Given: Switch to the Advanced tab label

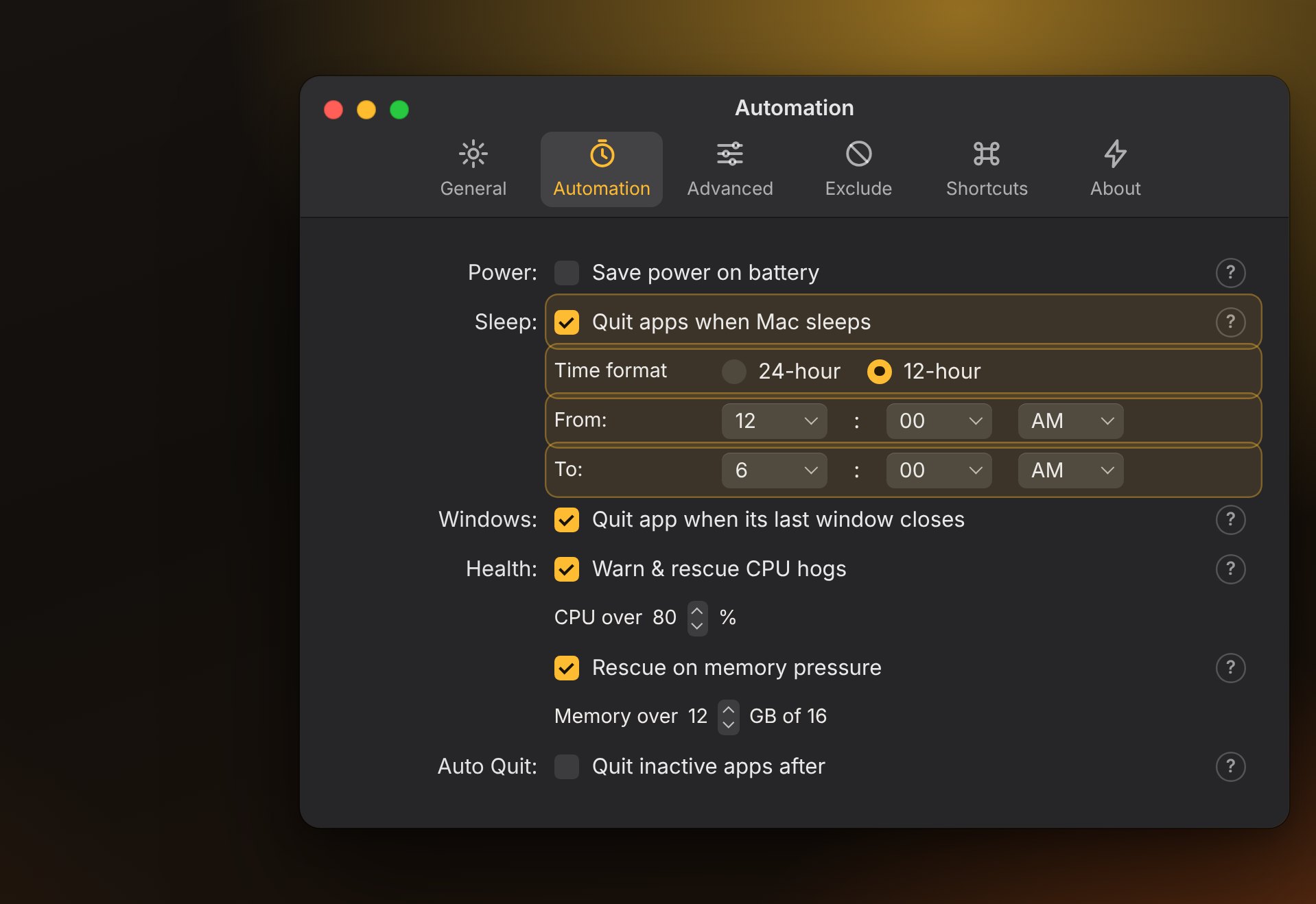Looking at the screenshot, I should [730, 189].
